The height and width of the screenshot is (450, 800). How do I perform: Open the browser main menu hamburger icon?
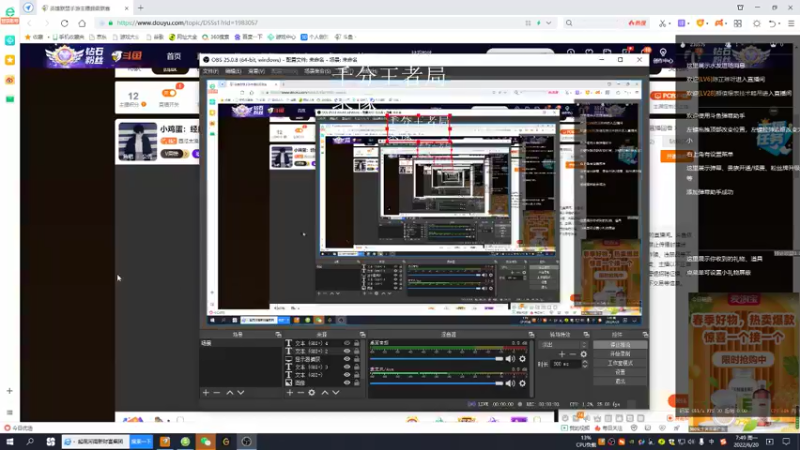pyautogui.click(x=791, y=23)
